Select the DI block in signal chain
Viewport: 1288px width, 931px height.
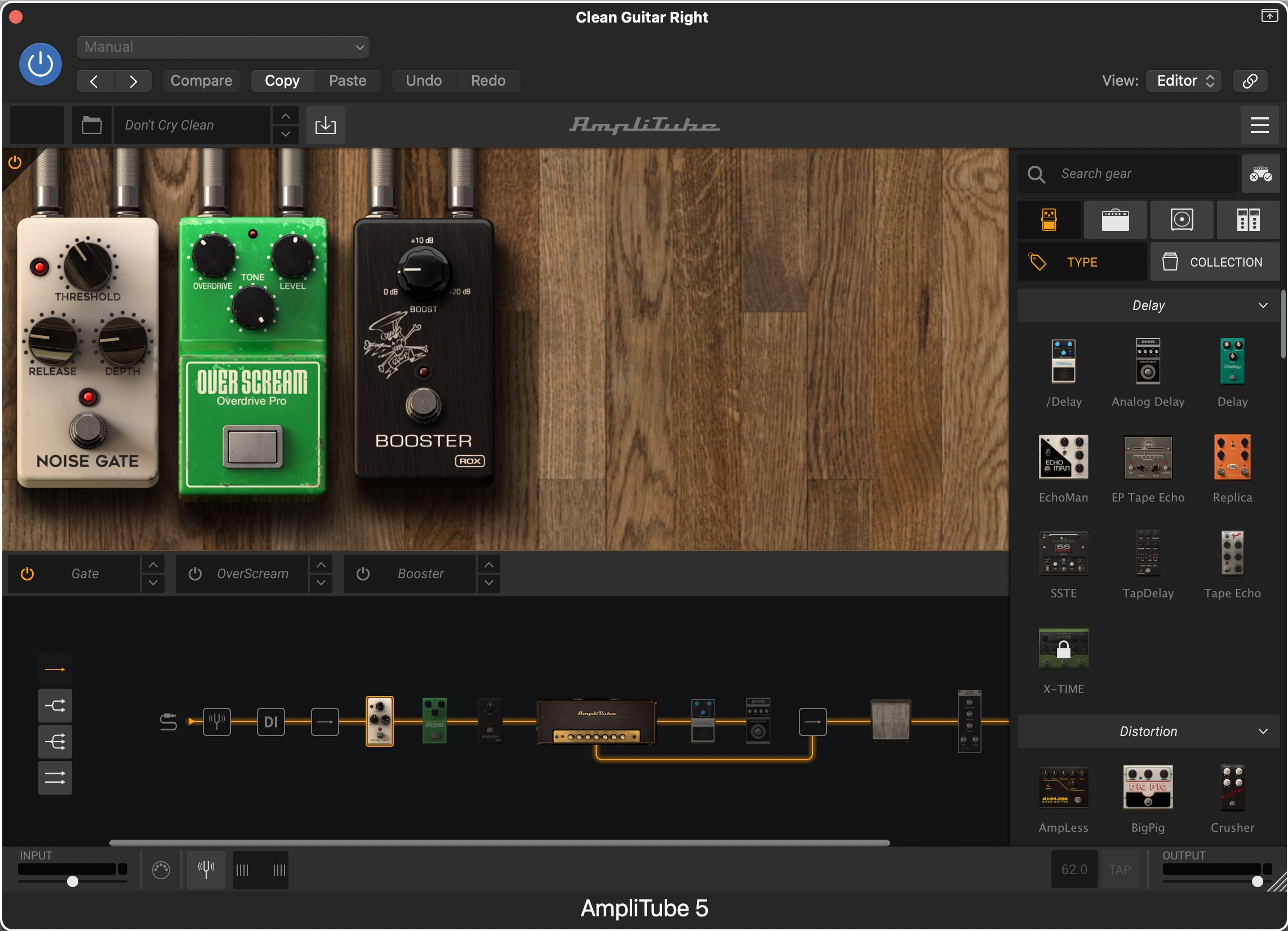[271, 722]
